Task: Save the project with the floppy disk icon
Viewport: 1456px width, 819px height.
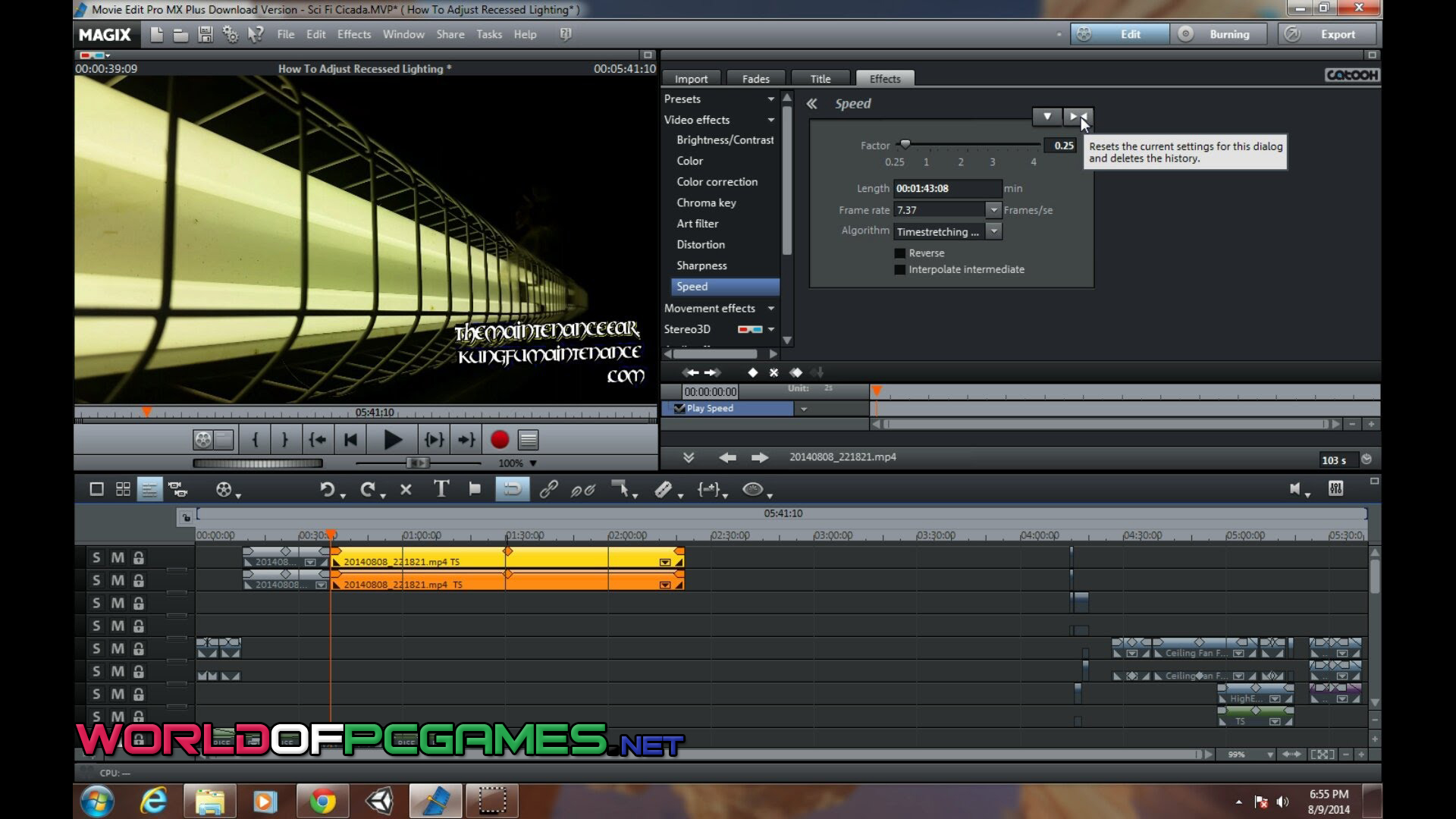Action: click(205, 34)
